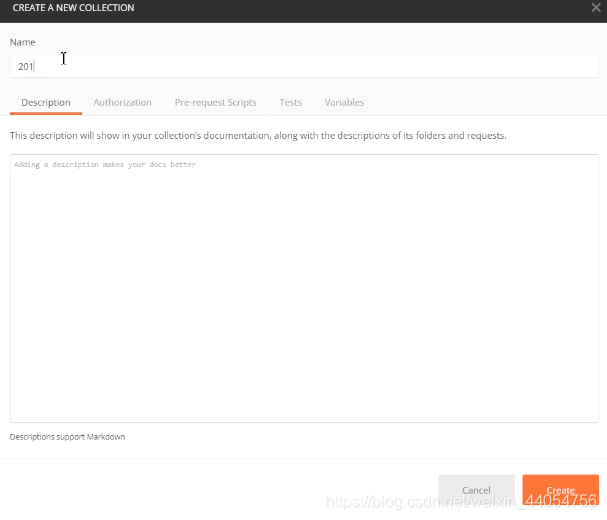Click the orange Create button

[x=561, y=490]
